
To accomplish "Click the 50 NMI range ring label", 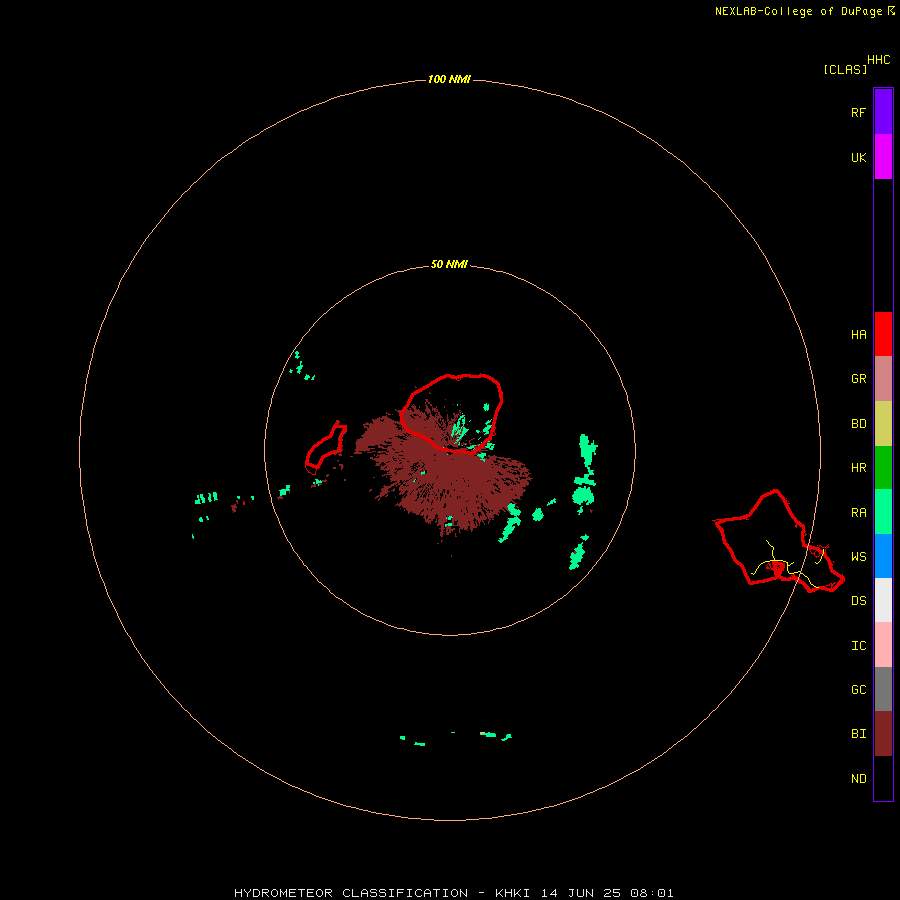I will (x=449, y=264).
